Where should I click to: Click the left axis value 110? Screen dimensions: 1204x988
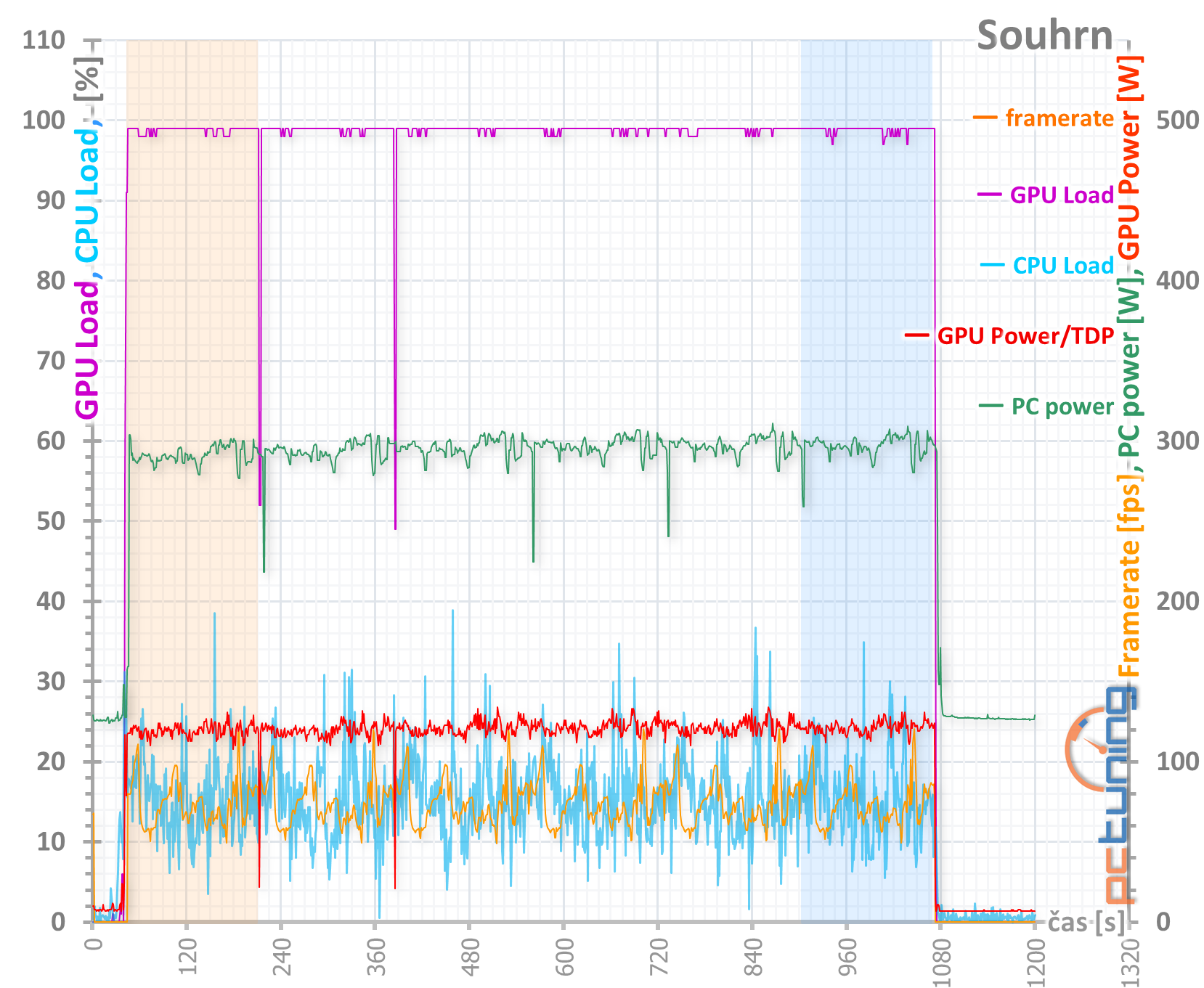coord(44,40)
